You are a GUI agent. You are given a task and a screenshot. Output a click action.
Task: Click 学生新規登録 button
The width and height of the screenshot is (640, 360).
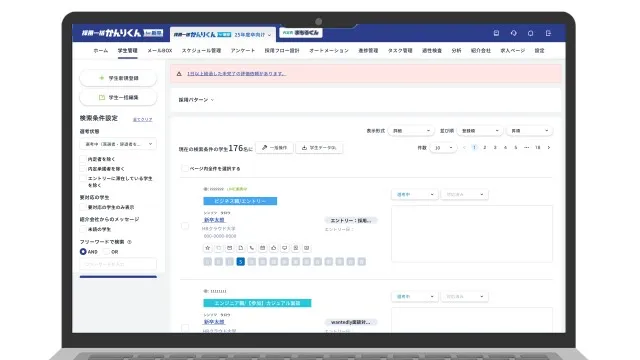coord(118,78)
